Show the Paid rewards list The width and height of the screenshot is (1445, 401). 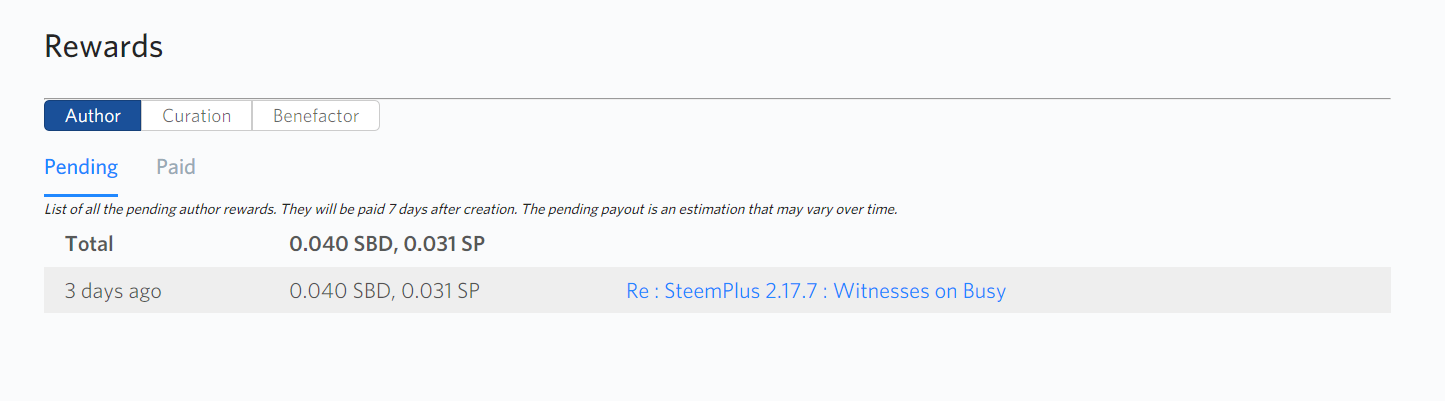point(176,167)
